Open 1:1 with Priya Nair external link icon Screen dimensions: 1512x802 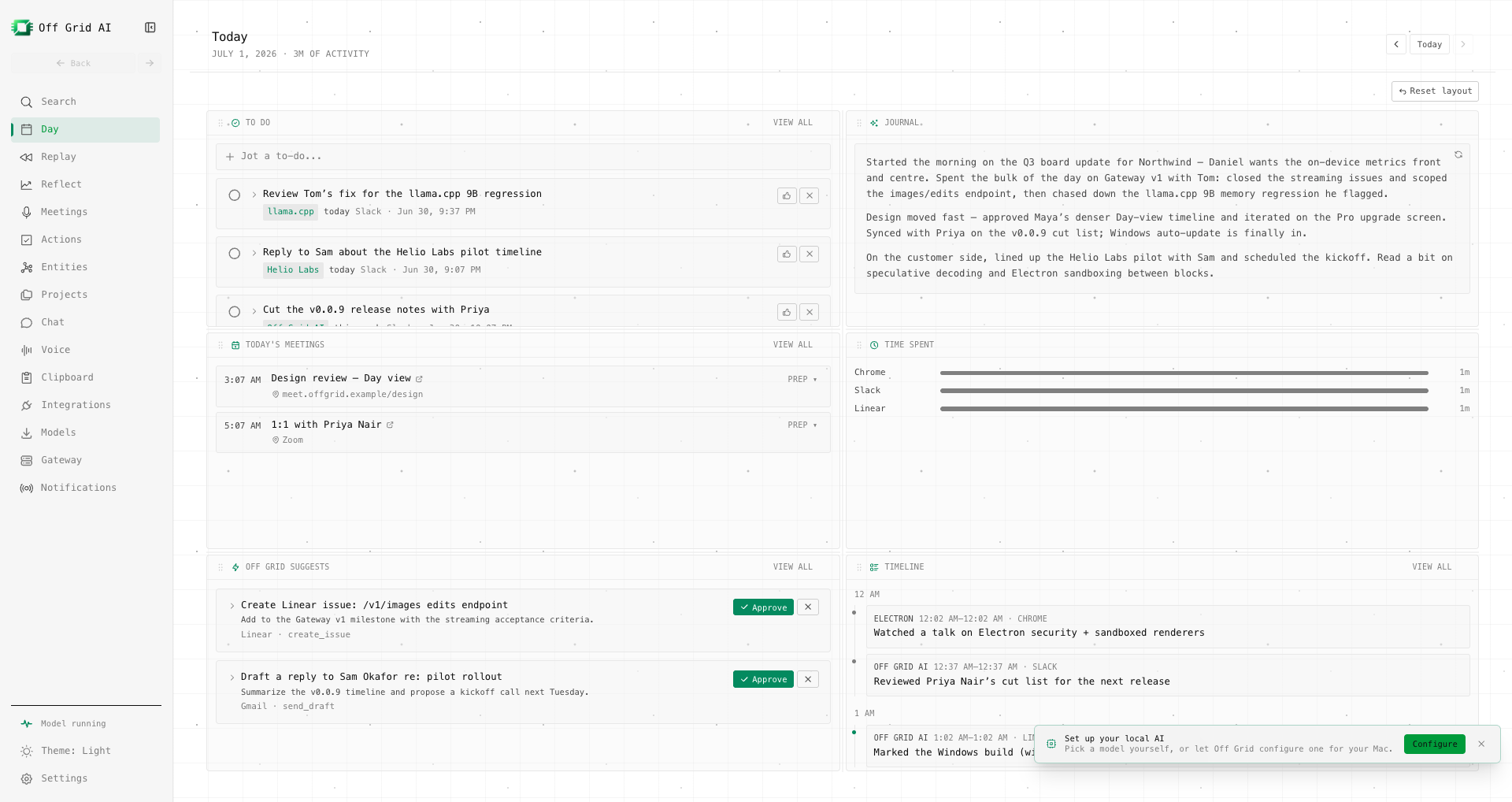coord(390,425)
